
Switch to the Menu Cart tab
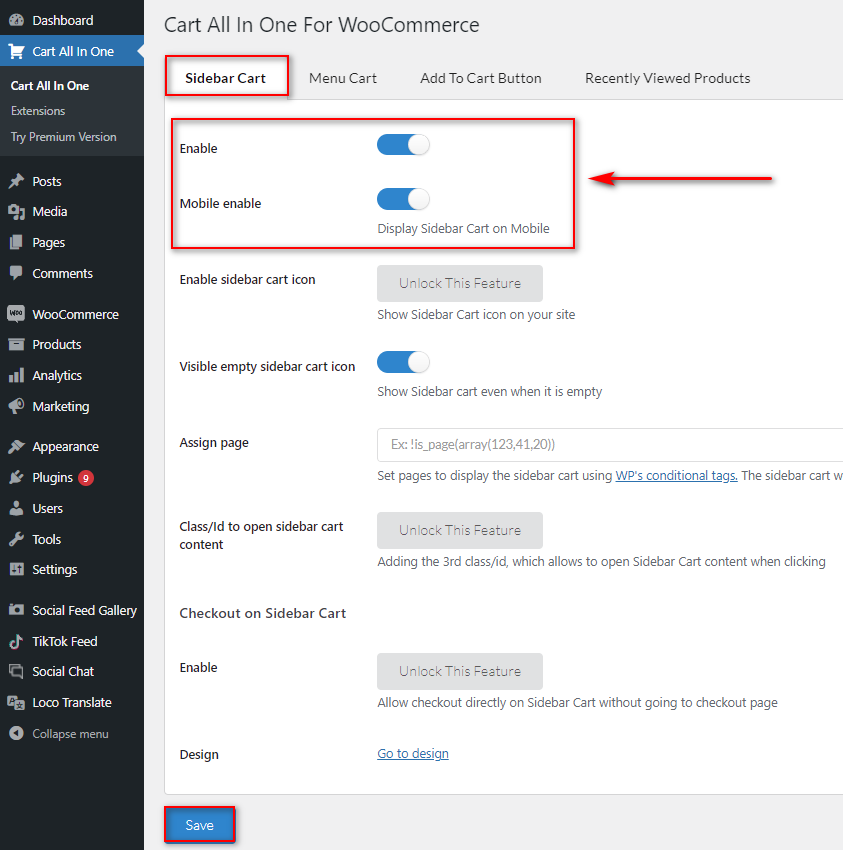pyautogui.click(x=343, y=78)
